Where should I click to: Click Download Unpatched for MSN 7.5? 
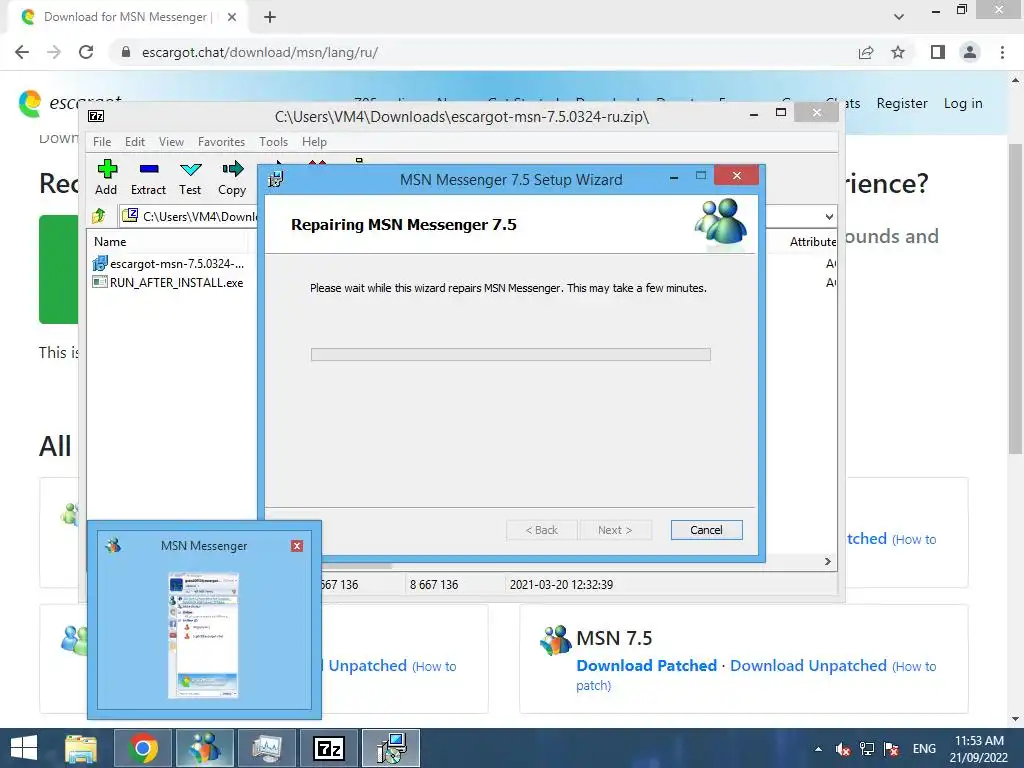coord(808,665)
